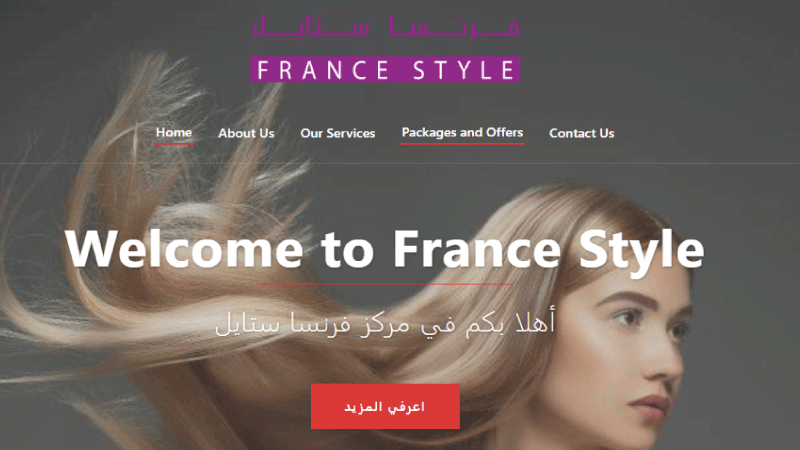This screenshot has width=800, height=450.
Task: Click the word Welcome in the headline
Action: (184, 249)
